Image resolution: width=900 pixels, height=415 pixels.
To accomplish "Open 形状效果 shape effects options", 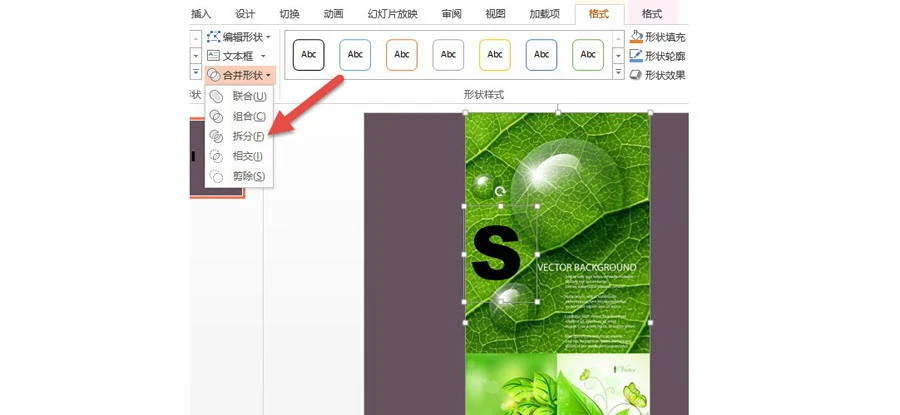I will tap(658, 75).
